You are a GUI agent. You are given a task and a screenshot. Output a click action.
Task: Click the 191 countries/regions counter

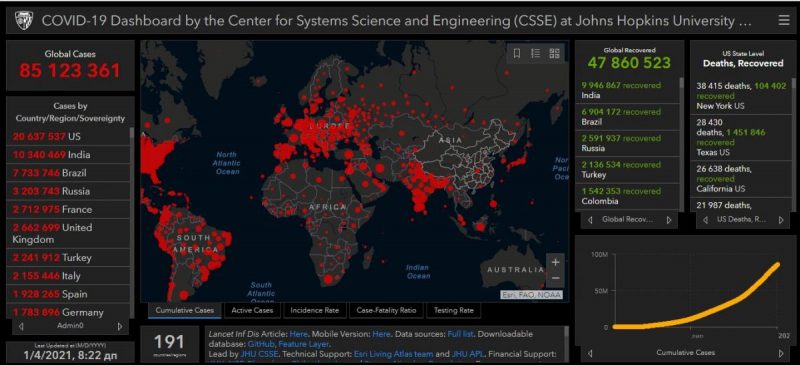point(169,342)
